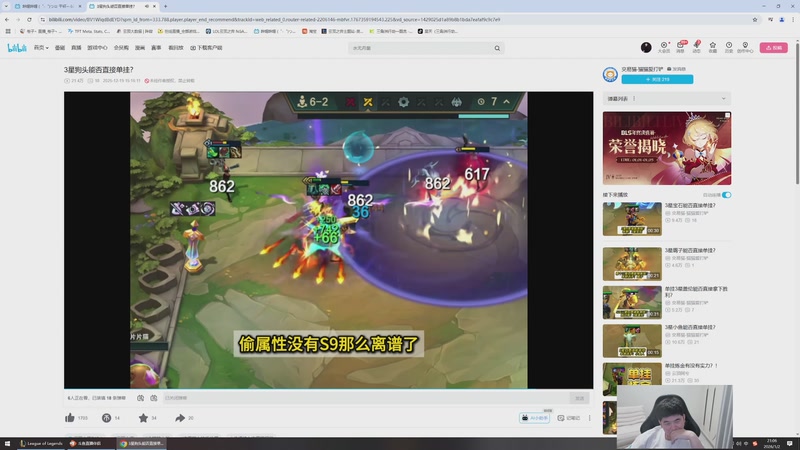The image size is (800, 450).
Task: Open the 动态 activity icon
Action: tap(696, 47)
